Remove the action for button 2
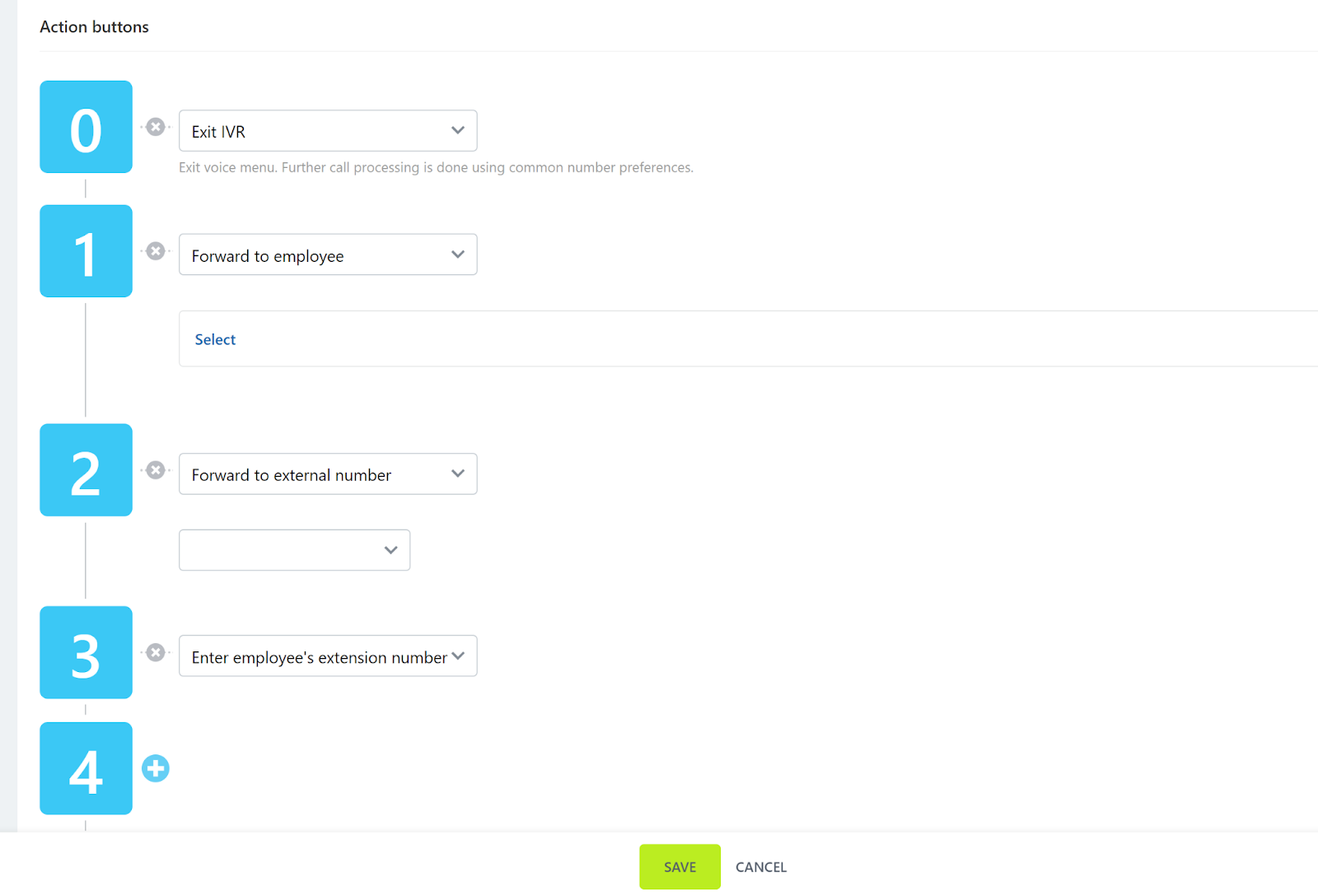 (x=156, y=470)
